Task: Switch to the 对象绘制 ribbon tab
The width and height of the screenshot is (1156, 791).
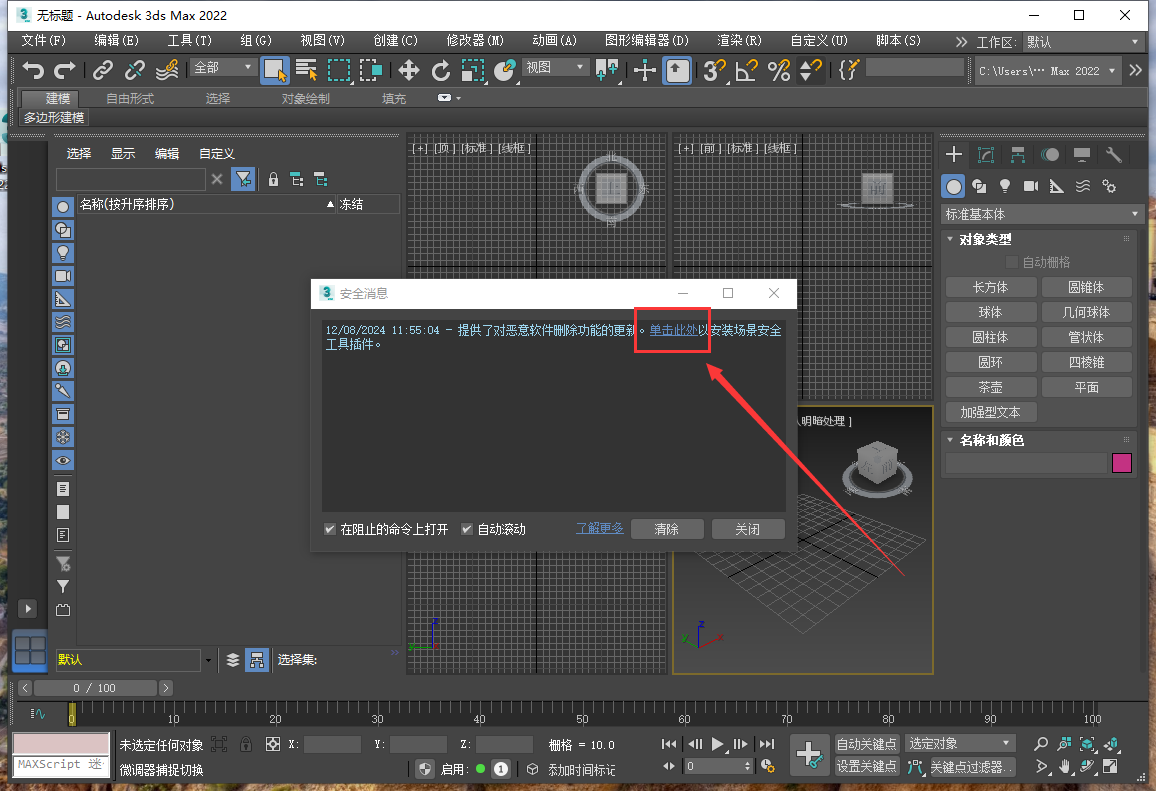Action: tap(305, 99)
